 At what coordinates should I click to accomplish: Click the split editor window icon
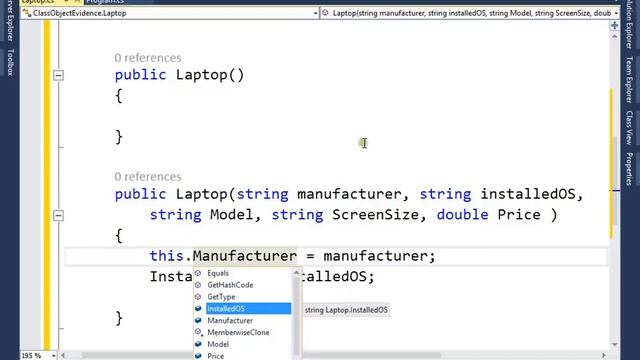(615, 26)
